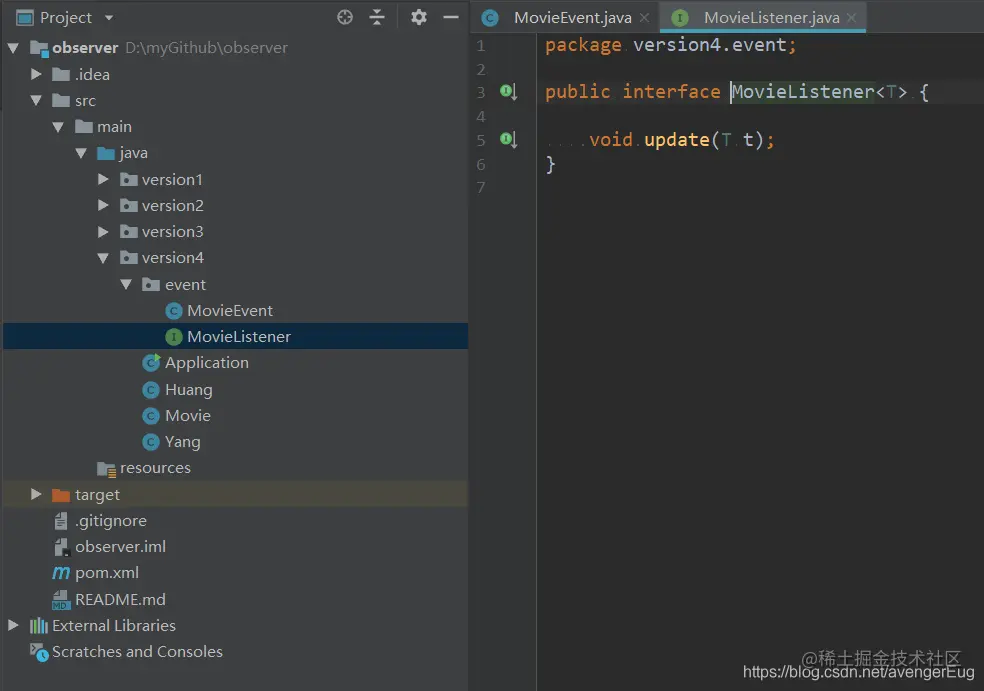Collapse the src folder arrow
Viewport: 984px width, 691px height.
click(36, 100)
